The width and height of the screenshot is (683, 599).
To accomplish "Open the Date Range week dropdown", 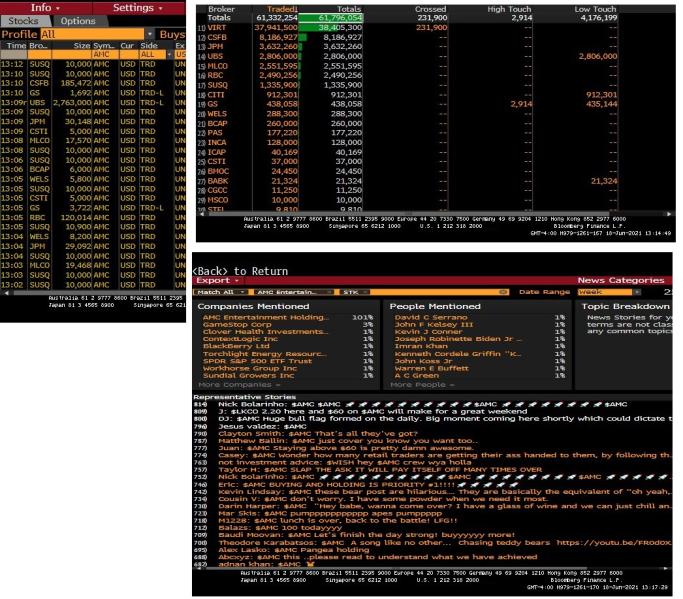I will [x=609, y=292].
